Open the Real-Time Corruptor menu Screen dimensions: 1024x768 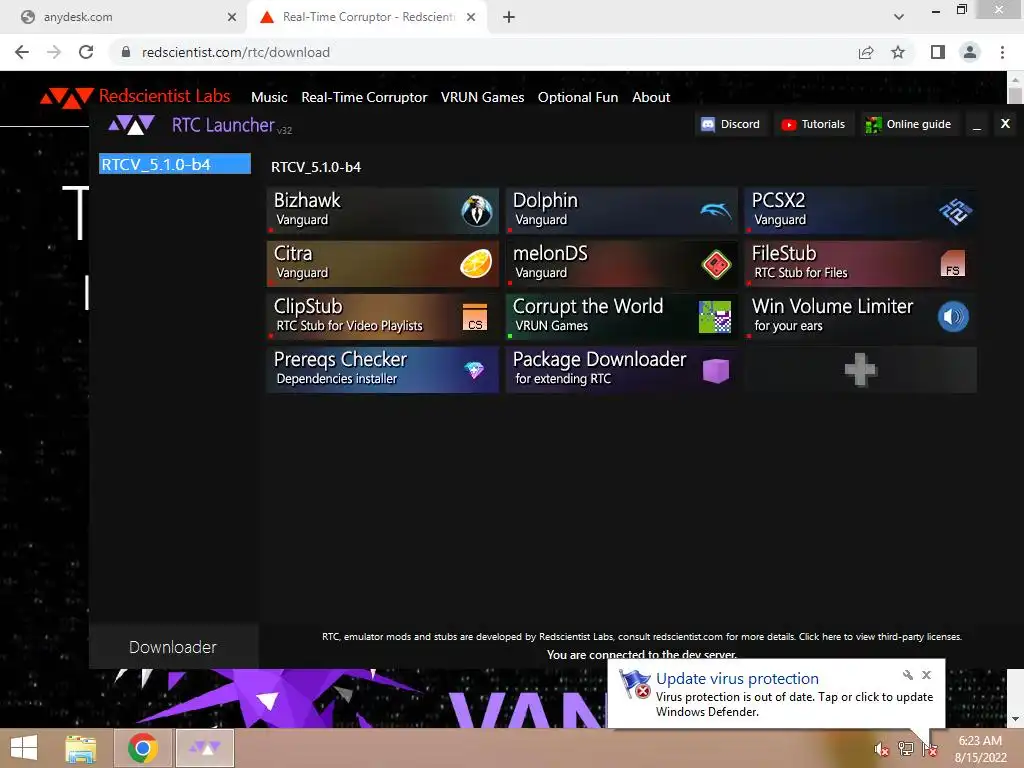tap(364, 97)
